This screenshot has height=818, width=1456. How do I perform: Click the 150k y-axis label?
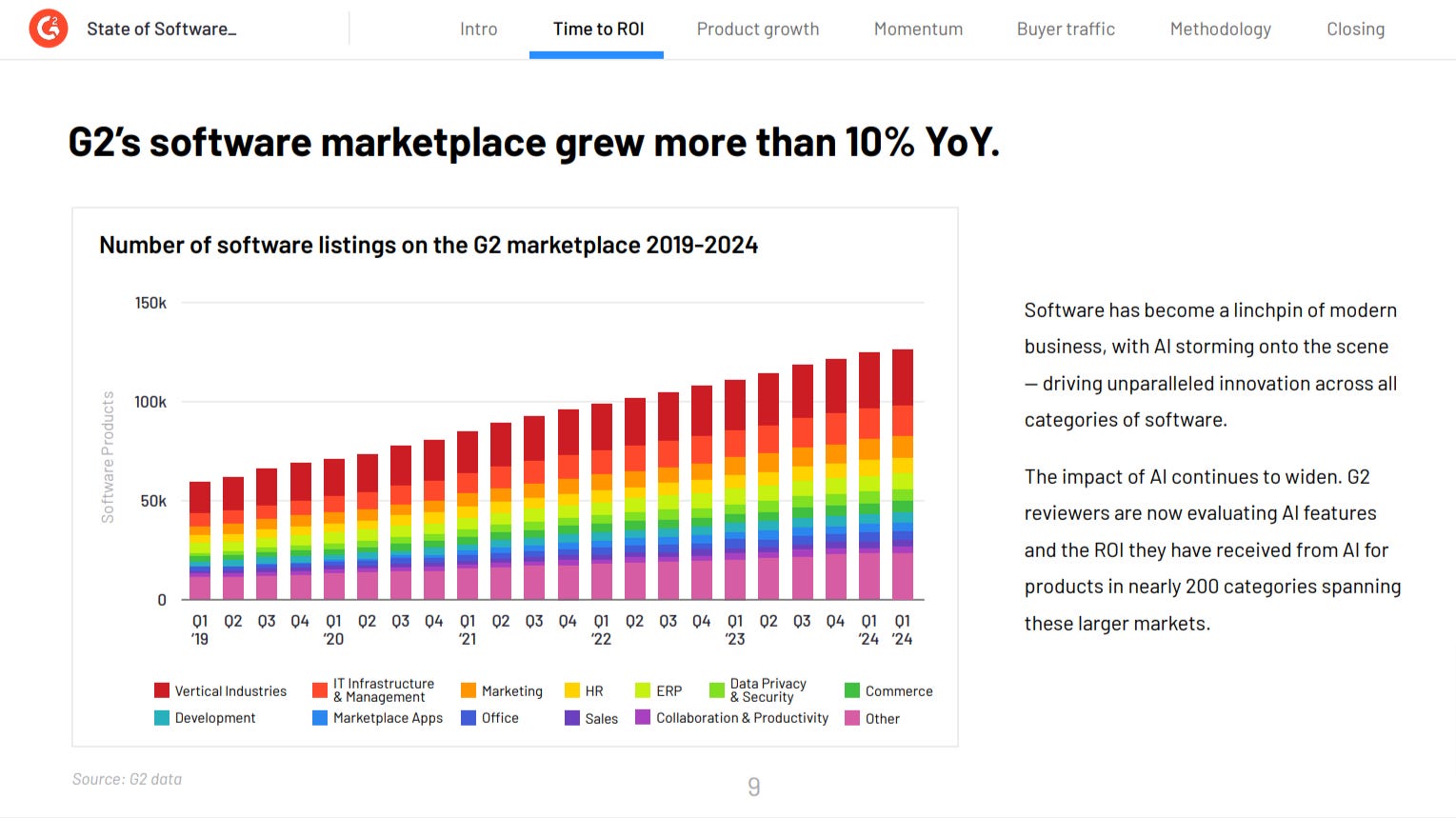(x=150, y=303)
